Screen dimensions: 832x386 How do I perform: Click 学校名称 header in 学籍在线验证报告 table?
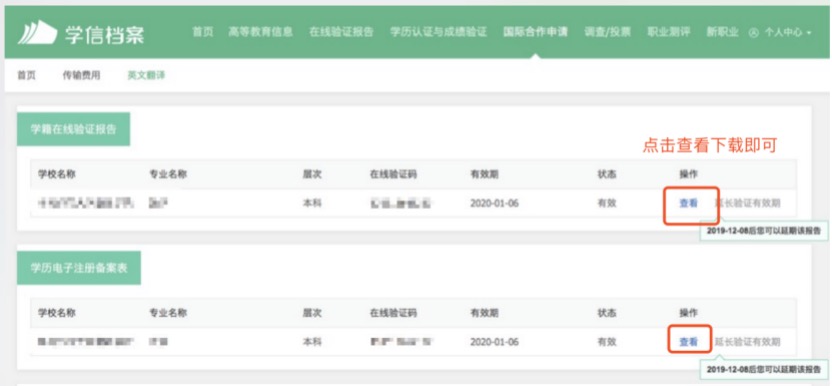[x=57, y=174]
